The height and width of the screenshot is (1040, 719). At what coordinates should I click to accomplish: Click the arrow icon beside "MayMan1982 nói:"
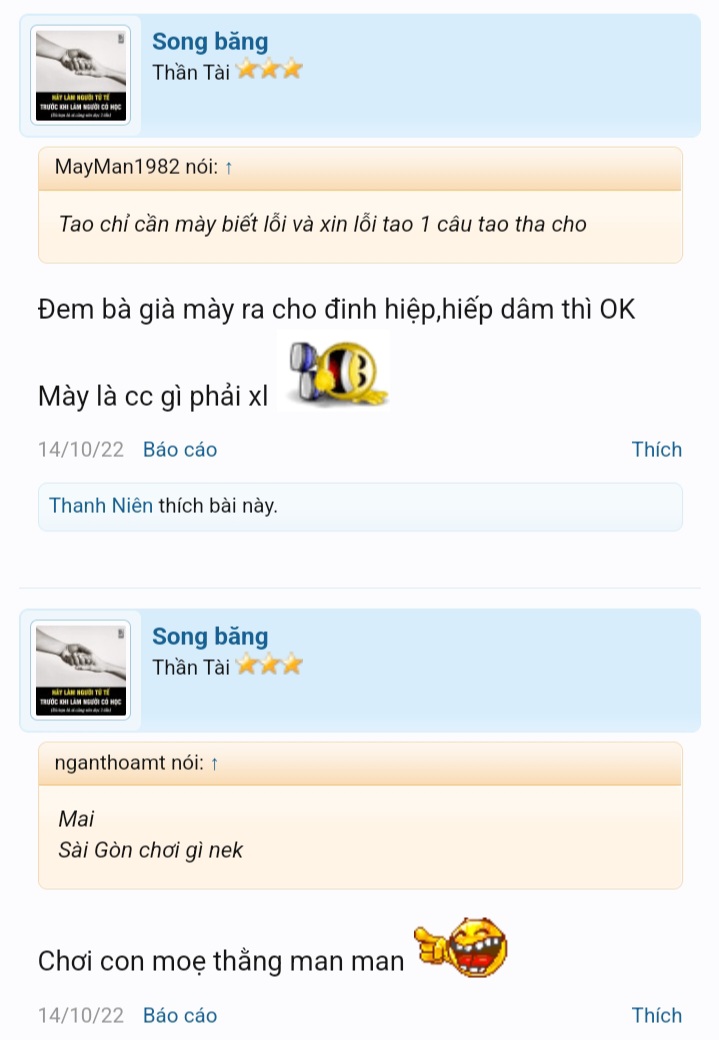[228, 168]
